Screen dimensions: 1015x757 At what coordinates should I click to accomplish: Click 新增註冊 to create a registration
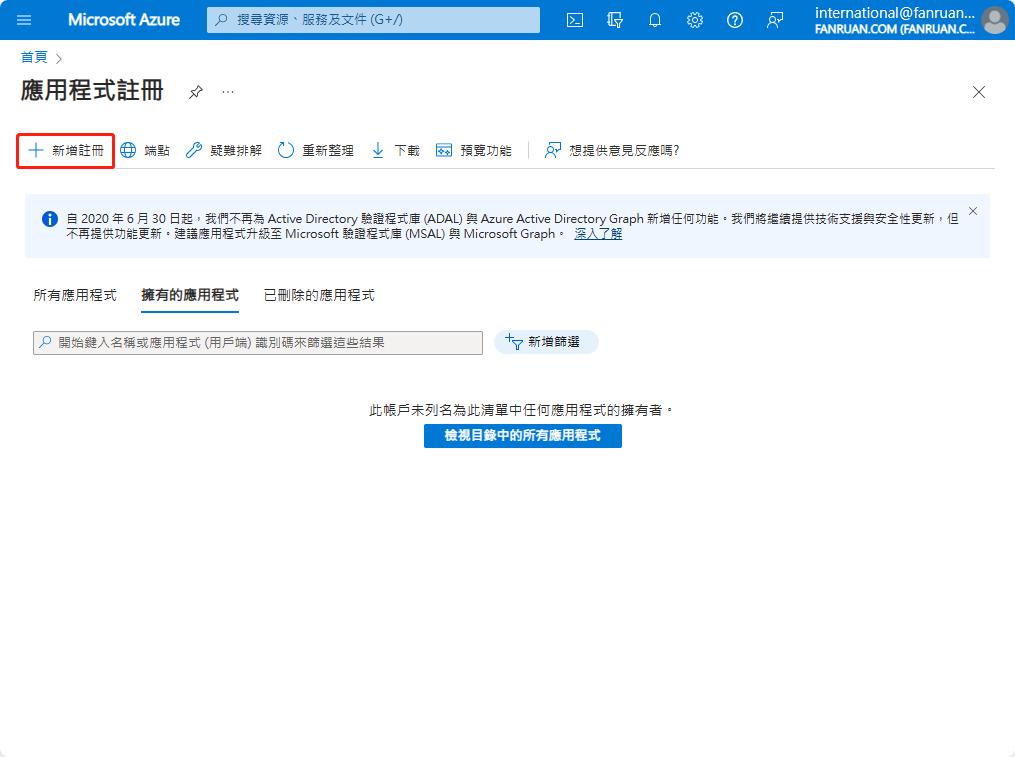coord(65,151)
